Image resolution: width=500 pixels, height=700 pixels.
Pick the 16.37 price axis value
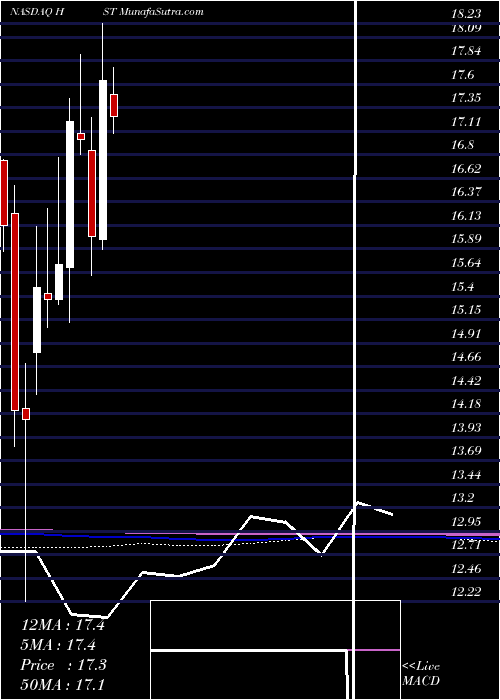click(x=466, y=192)
